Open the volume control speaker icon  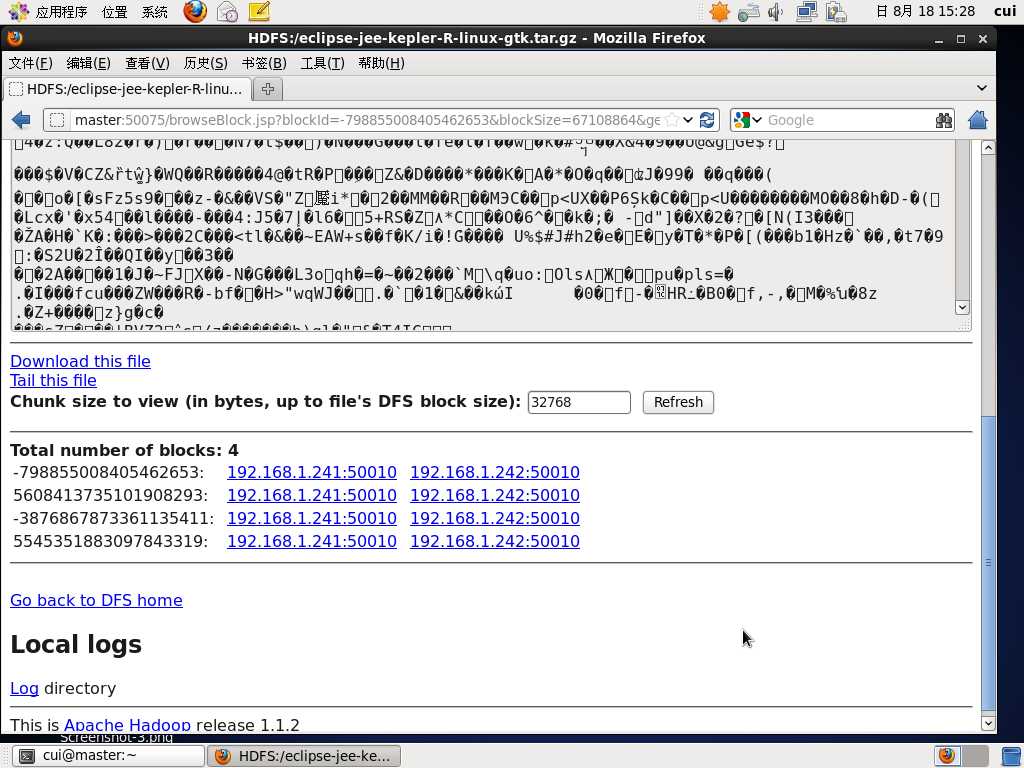pos(776,12)
